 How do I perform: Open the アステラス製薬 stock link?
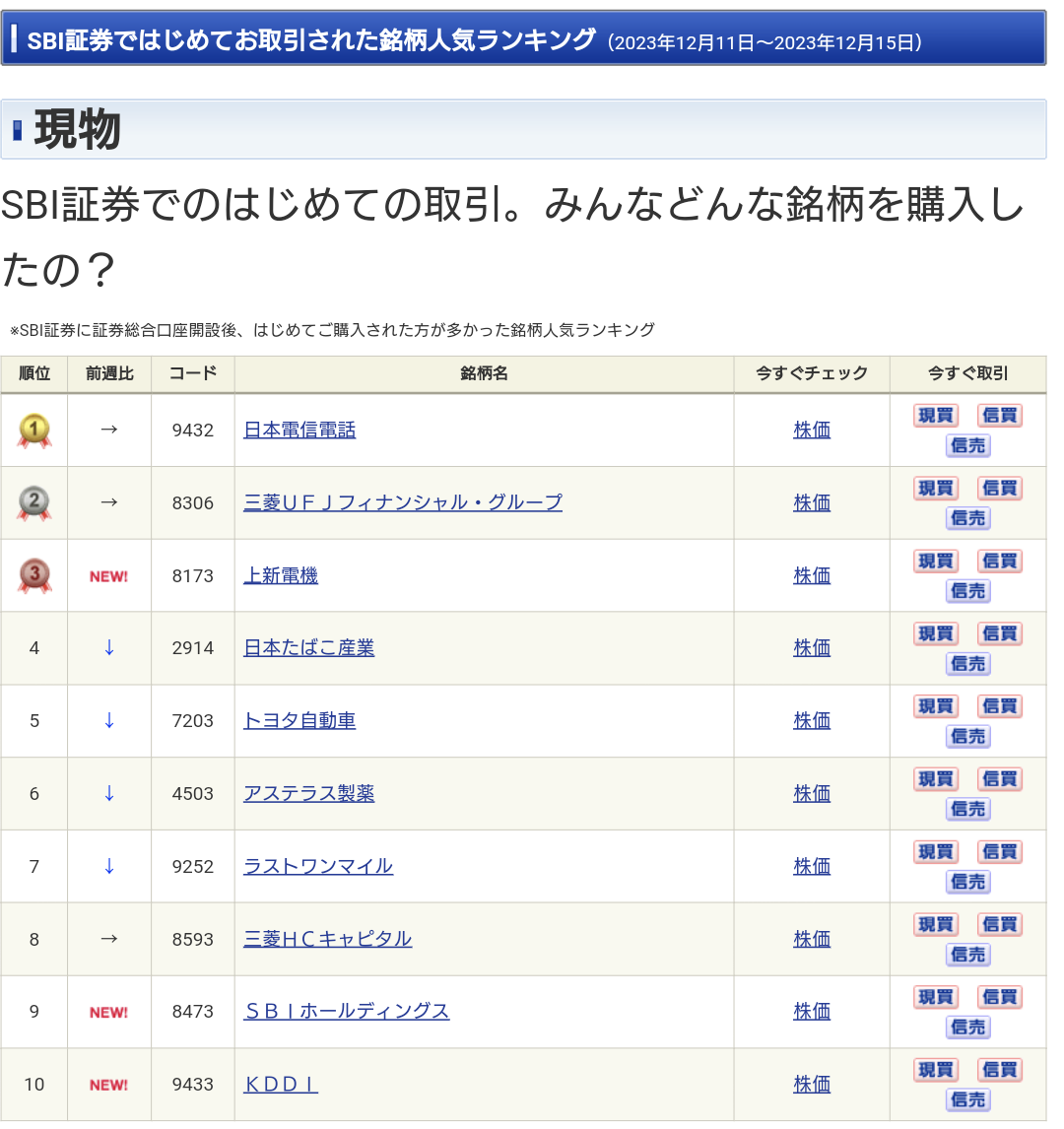(x=308, y=793)
